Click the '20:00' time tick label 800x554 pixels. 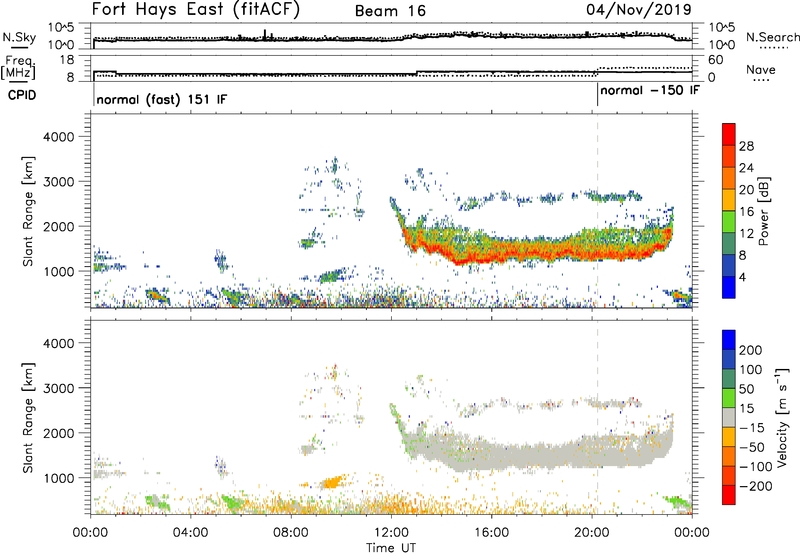tap(591, 533)
